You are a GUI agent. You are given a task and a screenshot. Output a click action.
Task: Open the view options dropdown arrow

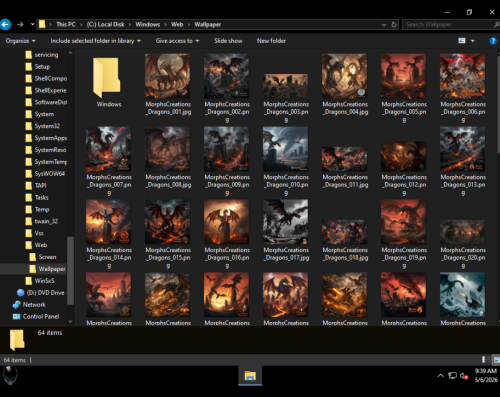472,41
